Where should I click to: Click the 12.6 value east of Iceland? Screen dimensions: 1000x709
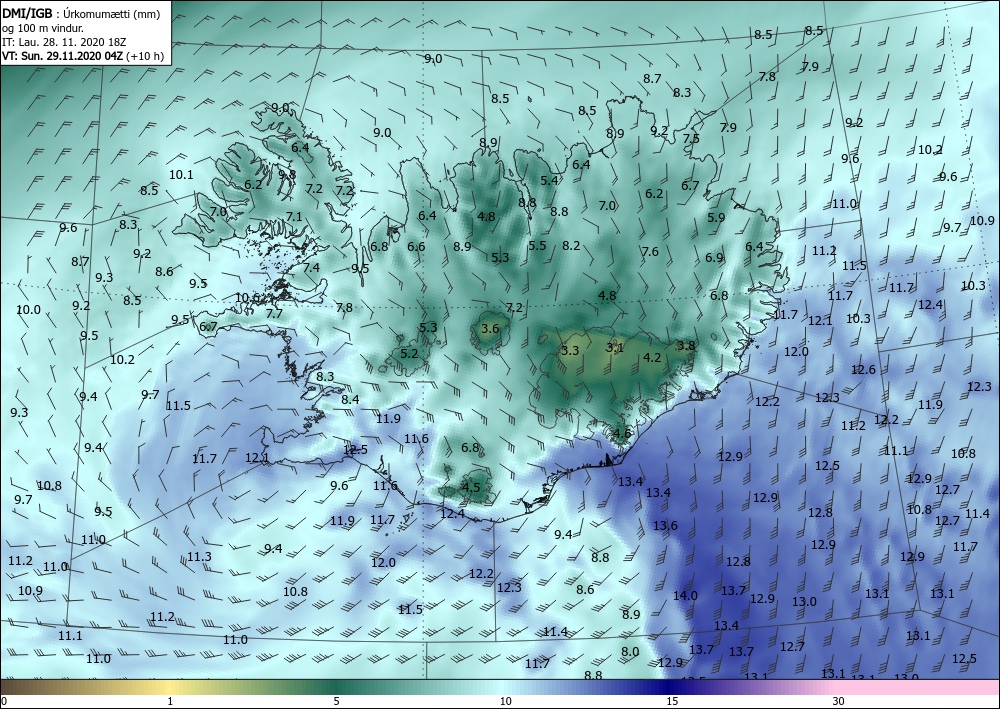[863, 370]
